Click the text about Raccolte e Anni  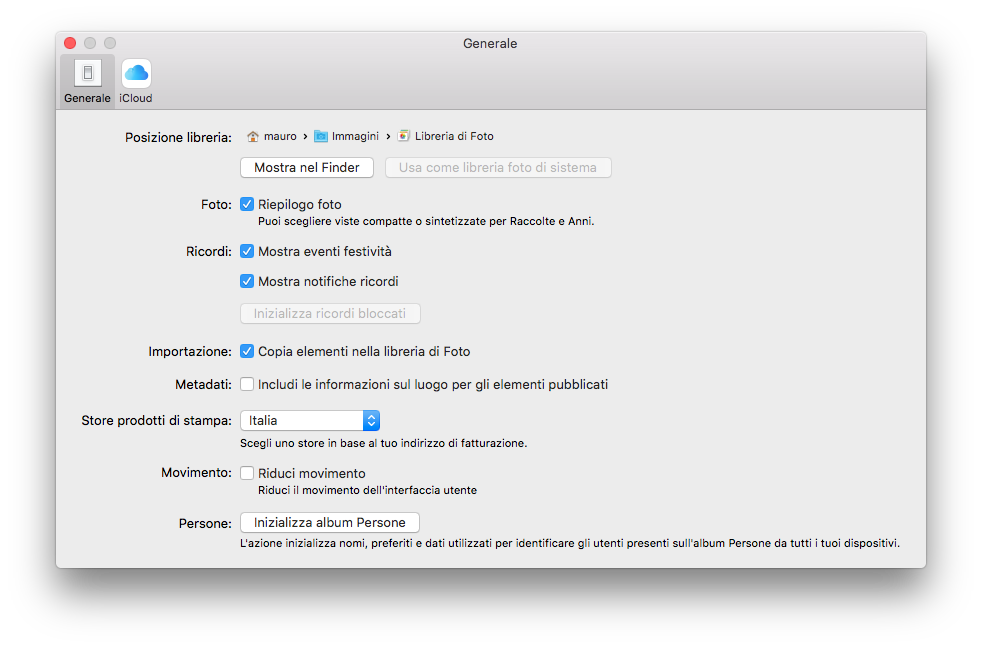tap(426, 221)
